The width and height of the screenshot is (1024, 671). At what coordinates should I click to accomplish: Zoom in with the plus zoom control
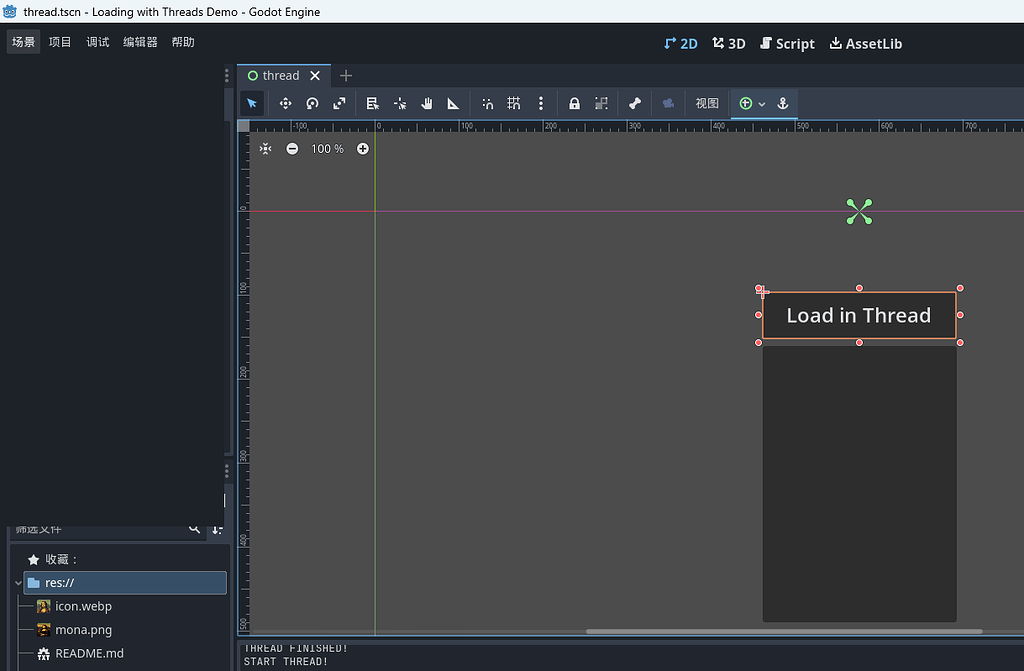[362, 148]
